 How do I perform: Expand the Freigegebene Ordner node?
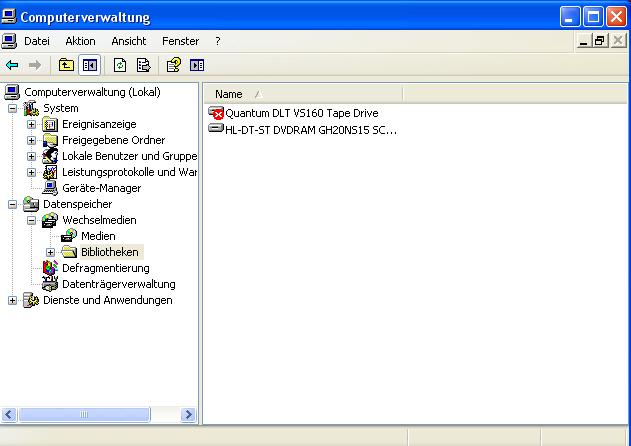point(31,140)
